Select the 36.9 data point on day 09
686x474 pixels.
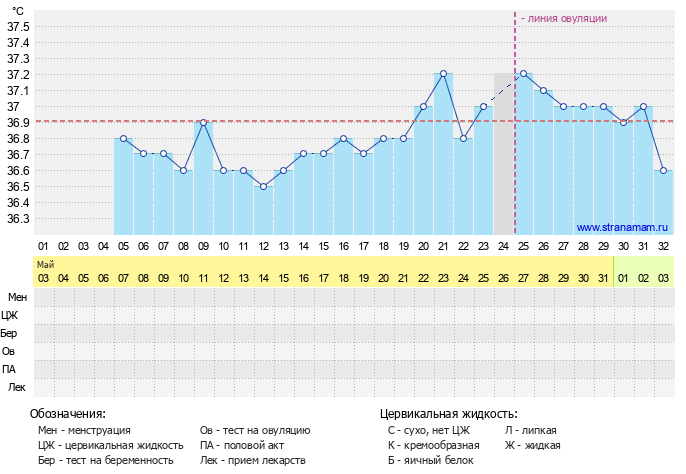click(x=203, y=122)
